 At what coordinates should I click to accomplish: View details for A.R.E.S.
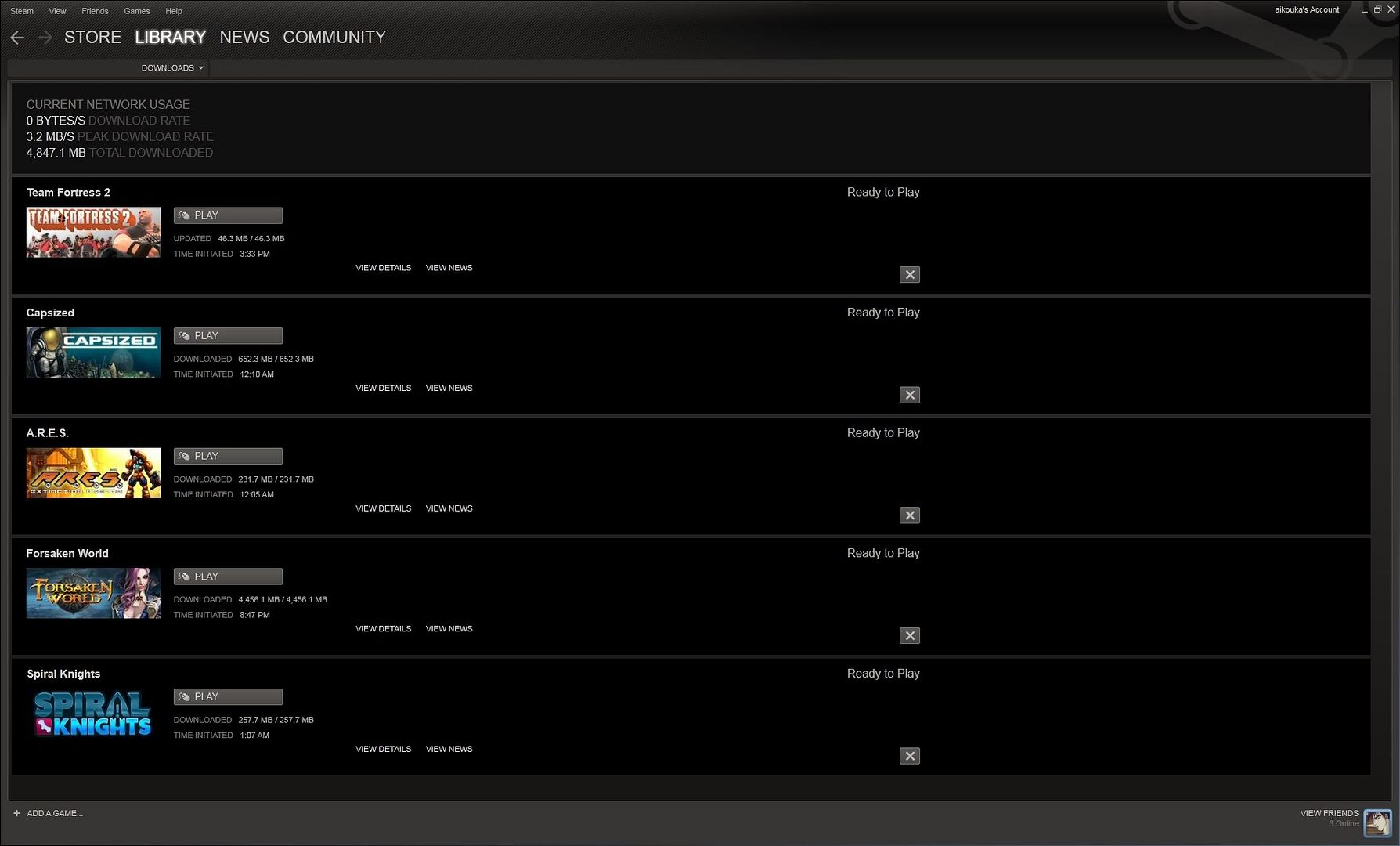pyautogui.click(x=383, y=509)
